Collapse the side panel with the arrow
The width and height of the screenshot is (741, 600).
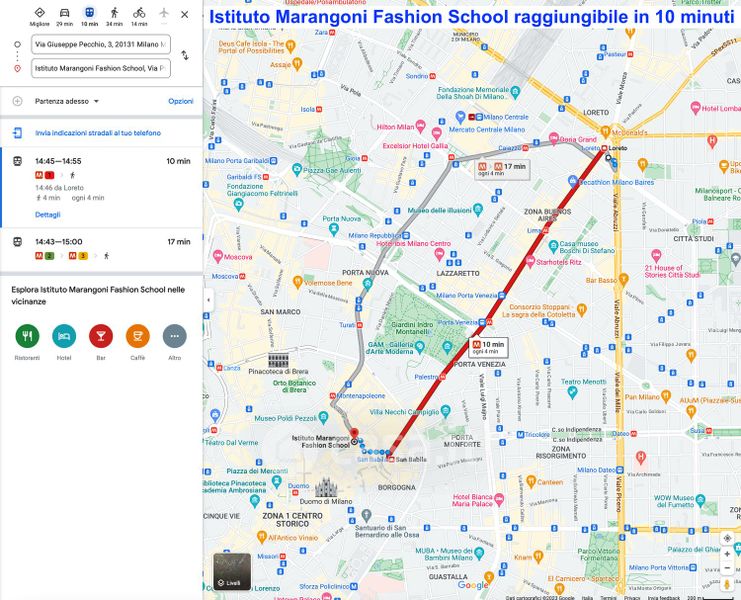click(x=208, y=299)
